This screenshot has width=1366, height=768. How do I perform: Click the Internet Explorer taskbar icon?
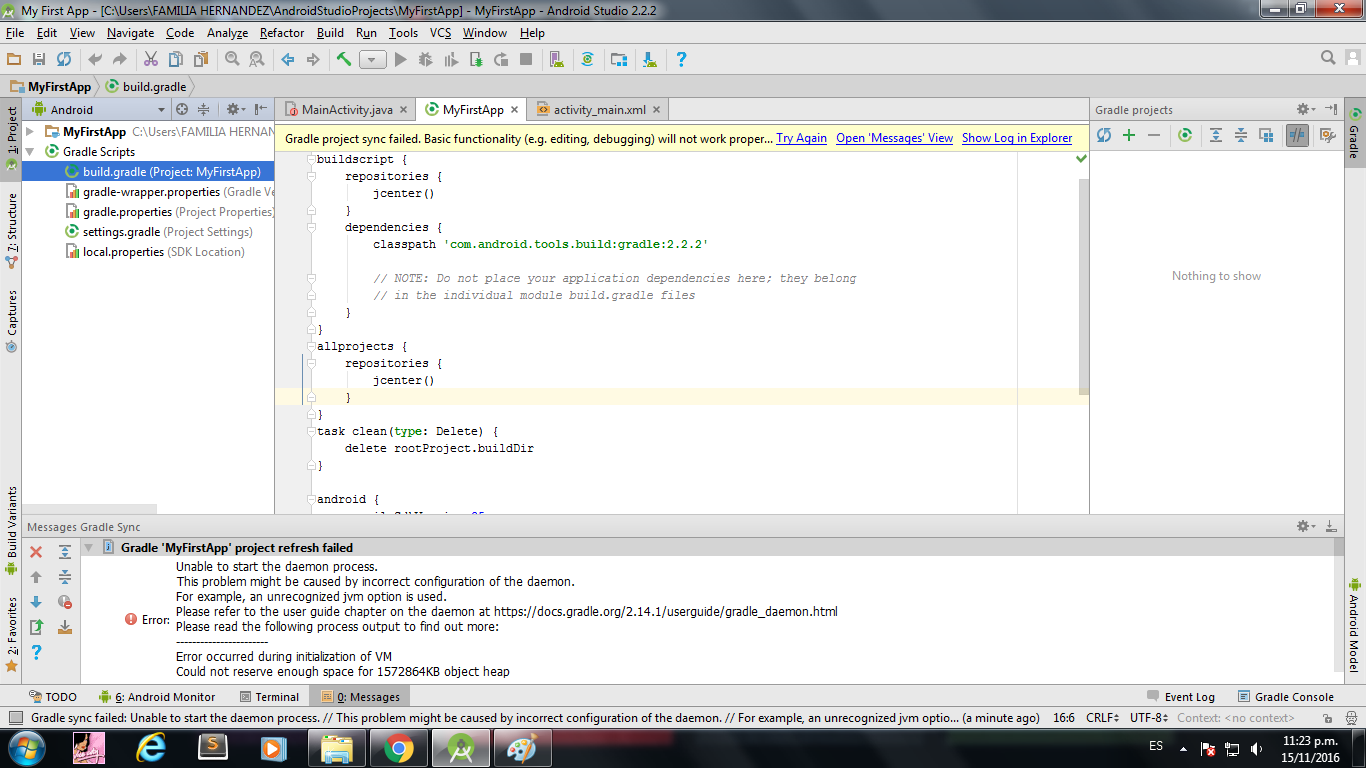coord(151,748)
